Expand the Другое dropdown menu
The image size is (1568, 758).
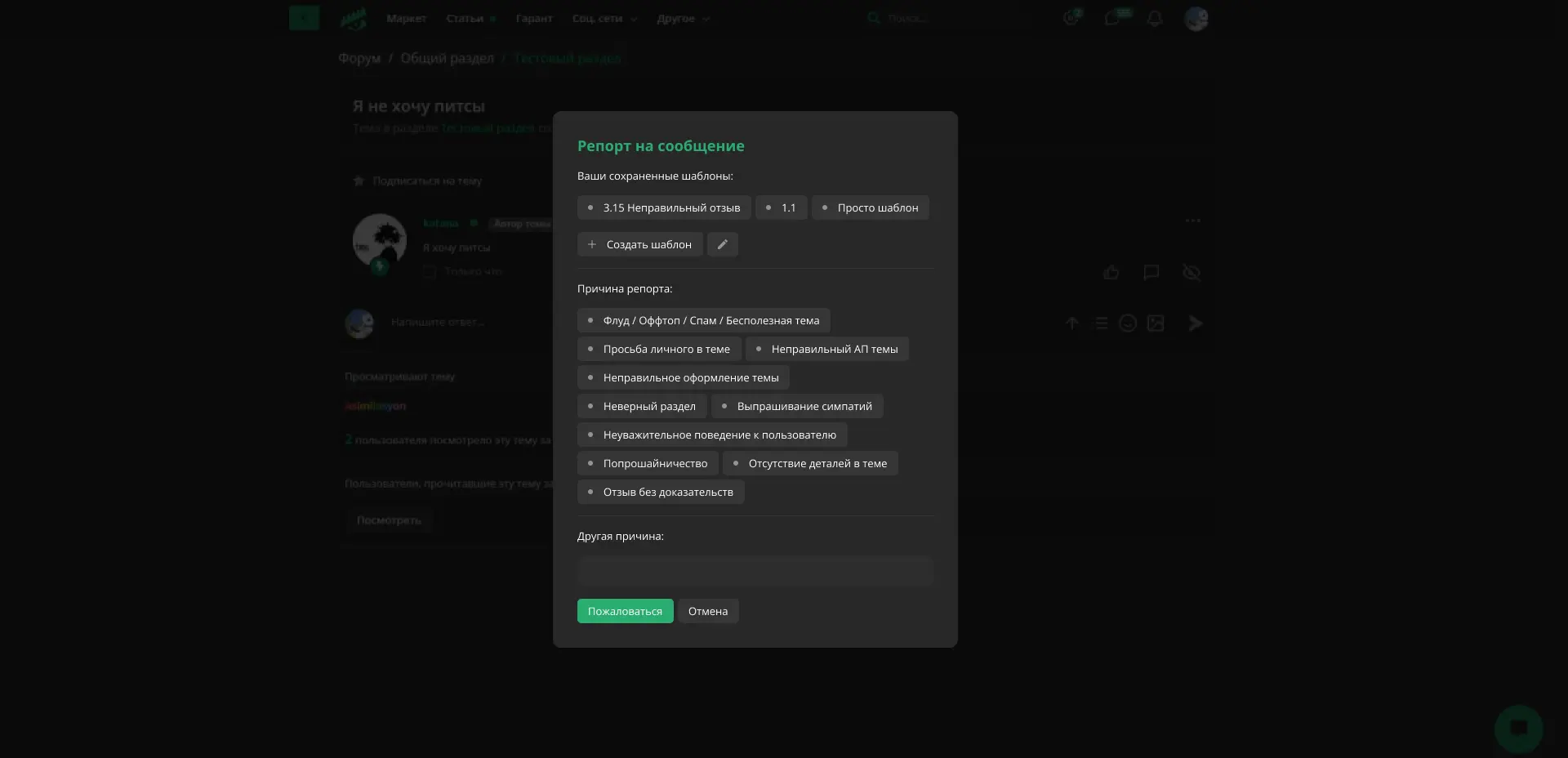pos(683,18)
